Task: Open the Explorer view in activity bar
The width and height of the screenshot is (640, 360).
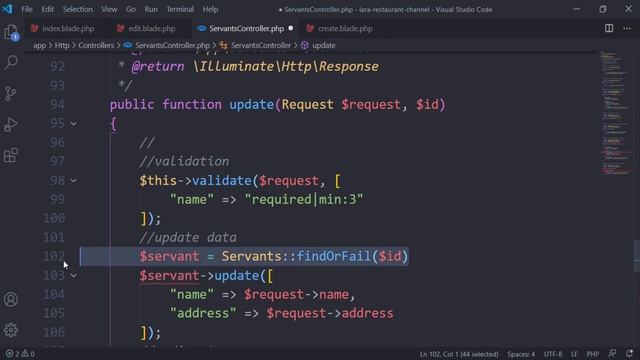Action: click(11, 32)
